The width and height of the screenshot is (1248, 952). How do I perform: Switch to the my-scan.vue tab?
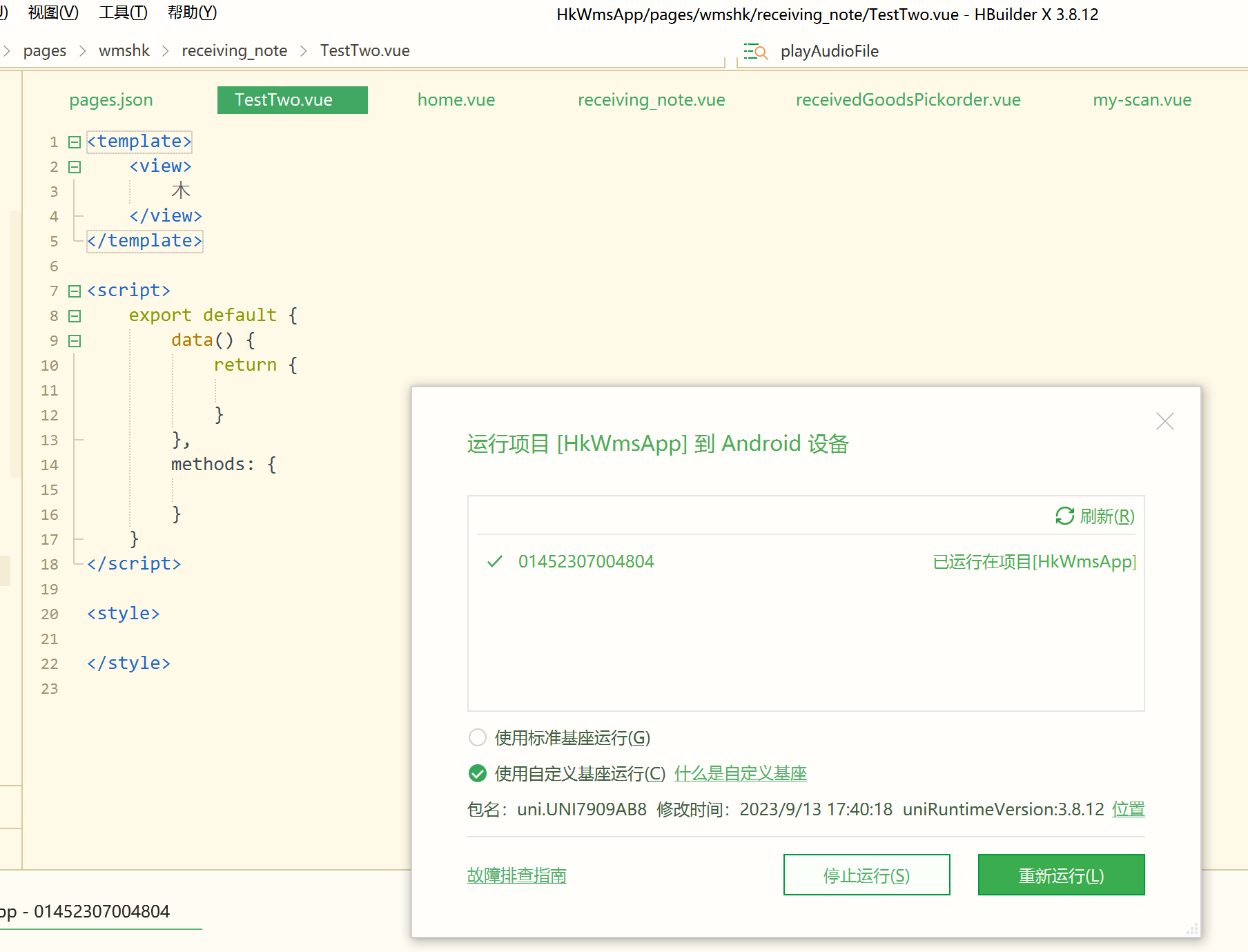click(1142, 100)
